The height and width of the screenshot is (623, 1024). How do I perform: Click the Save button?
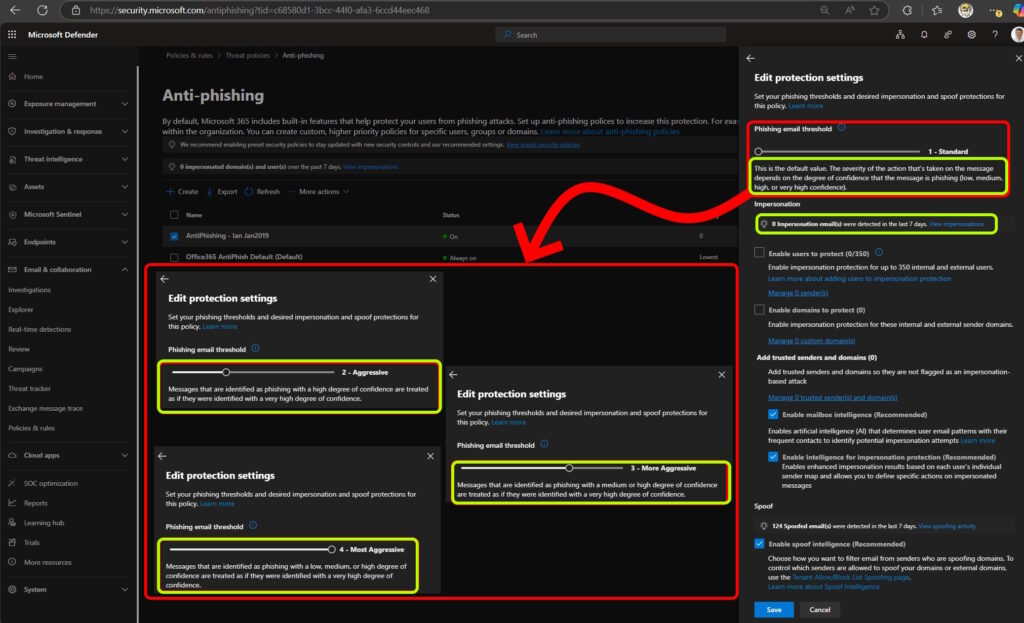(x=773, y=609)
